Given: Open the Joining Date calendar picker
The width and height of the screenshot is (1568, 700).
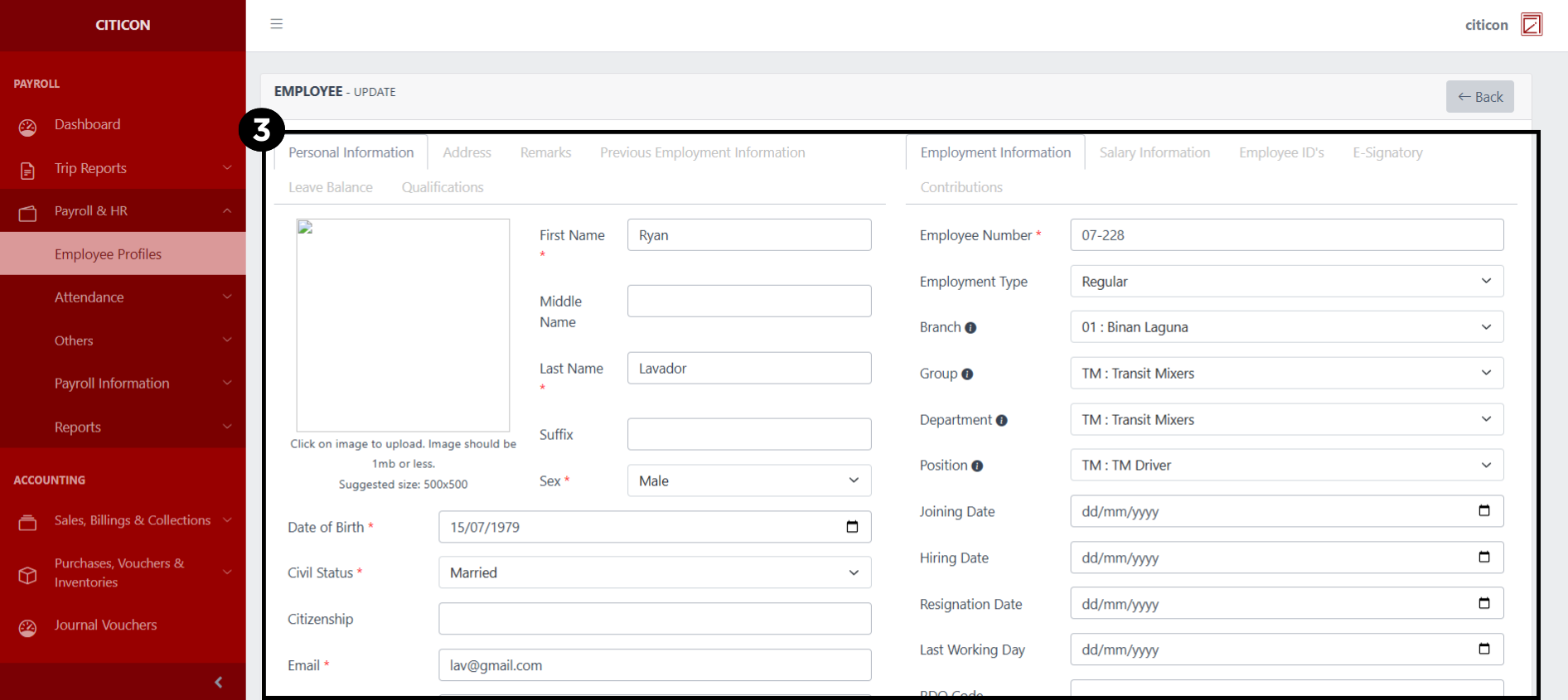Looking at the screenshot, I should click(x=1483, y=511).
